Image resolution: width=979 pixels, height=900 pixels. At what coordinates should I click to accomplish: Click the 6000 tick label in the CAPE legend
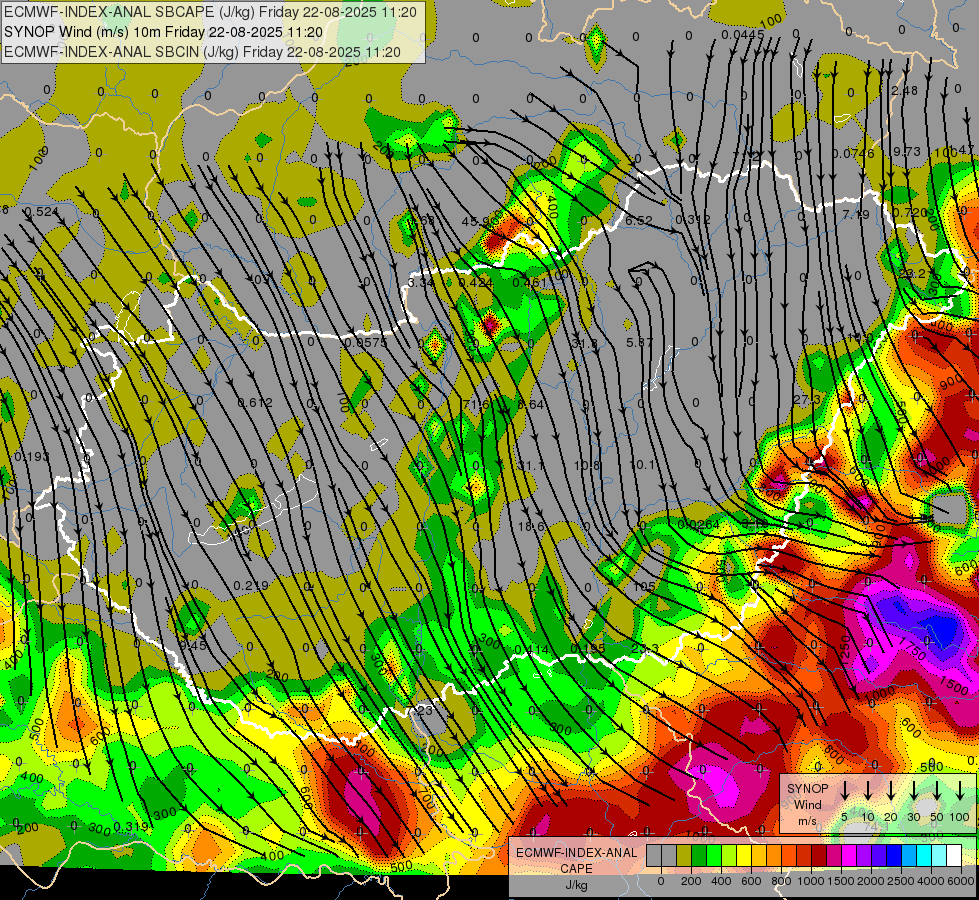point(961,881)
